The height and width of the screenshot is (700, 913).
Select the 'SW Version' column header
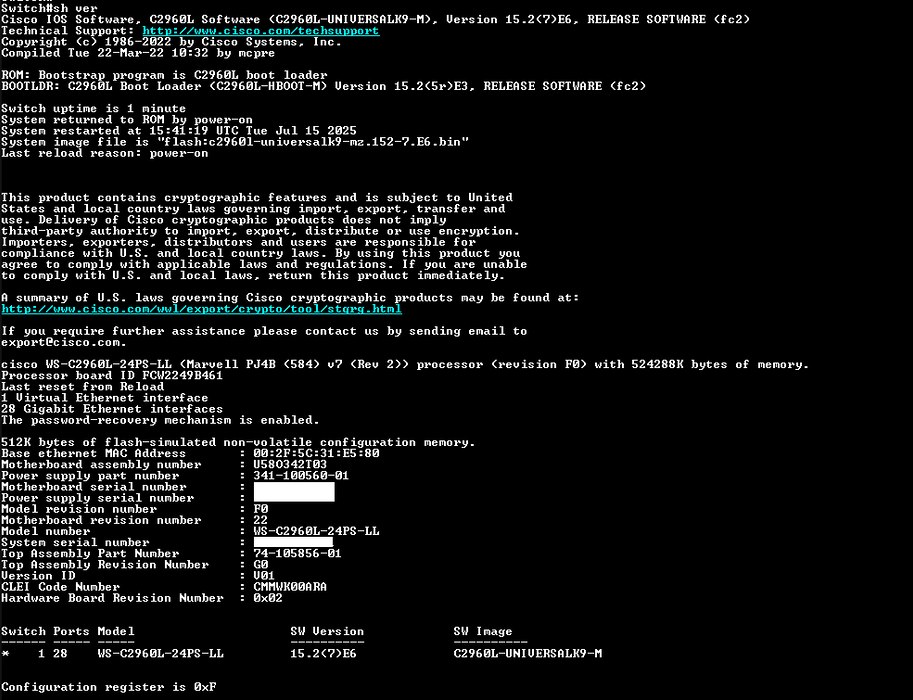327,631
